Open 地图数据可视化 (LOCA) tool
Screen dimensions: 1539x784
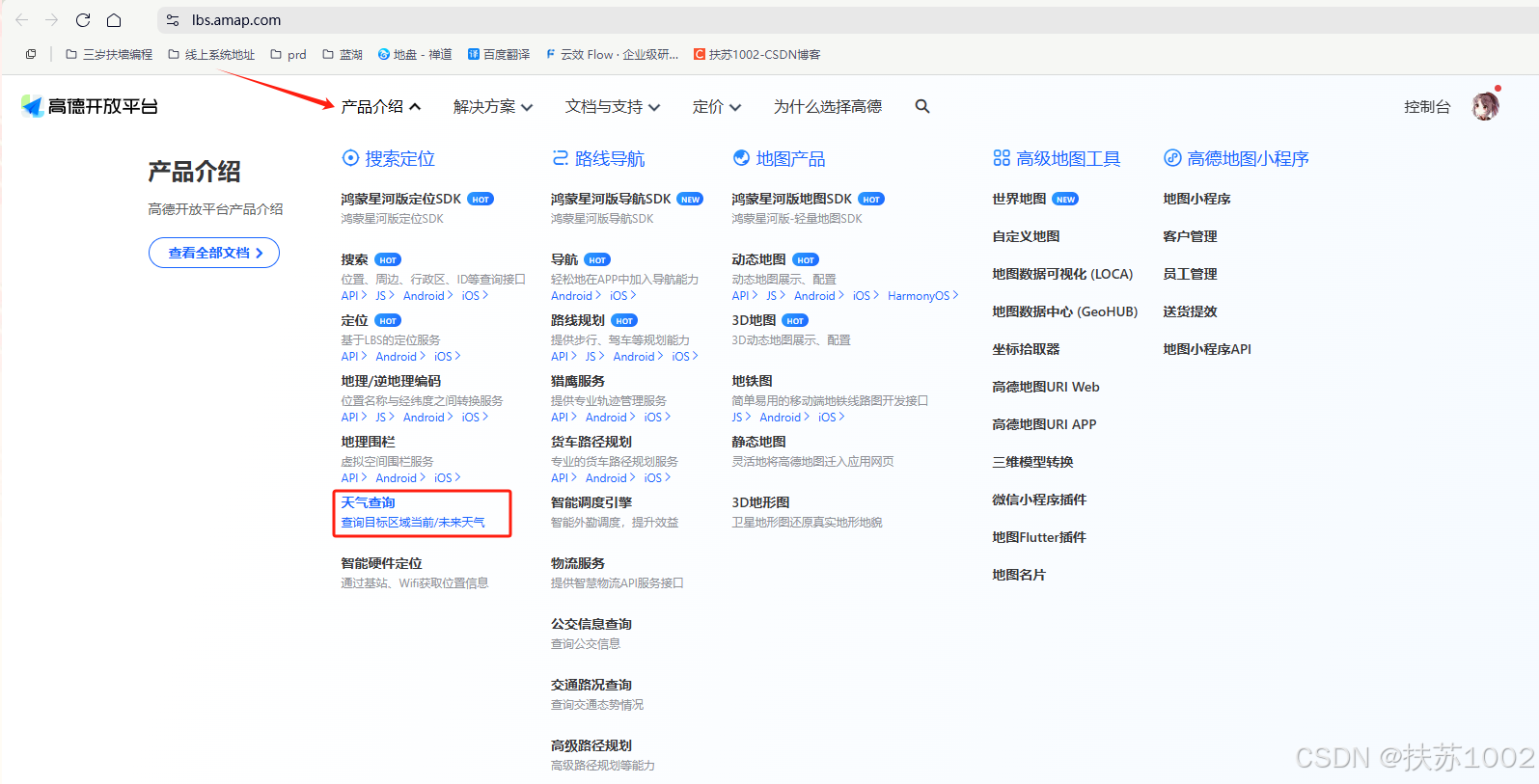click(x=1062, y=274)
